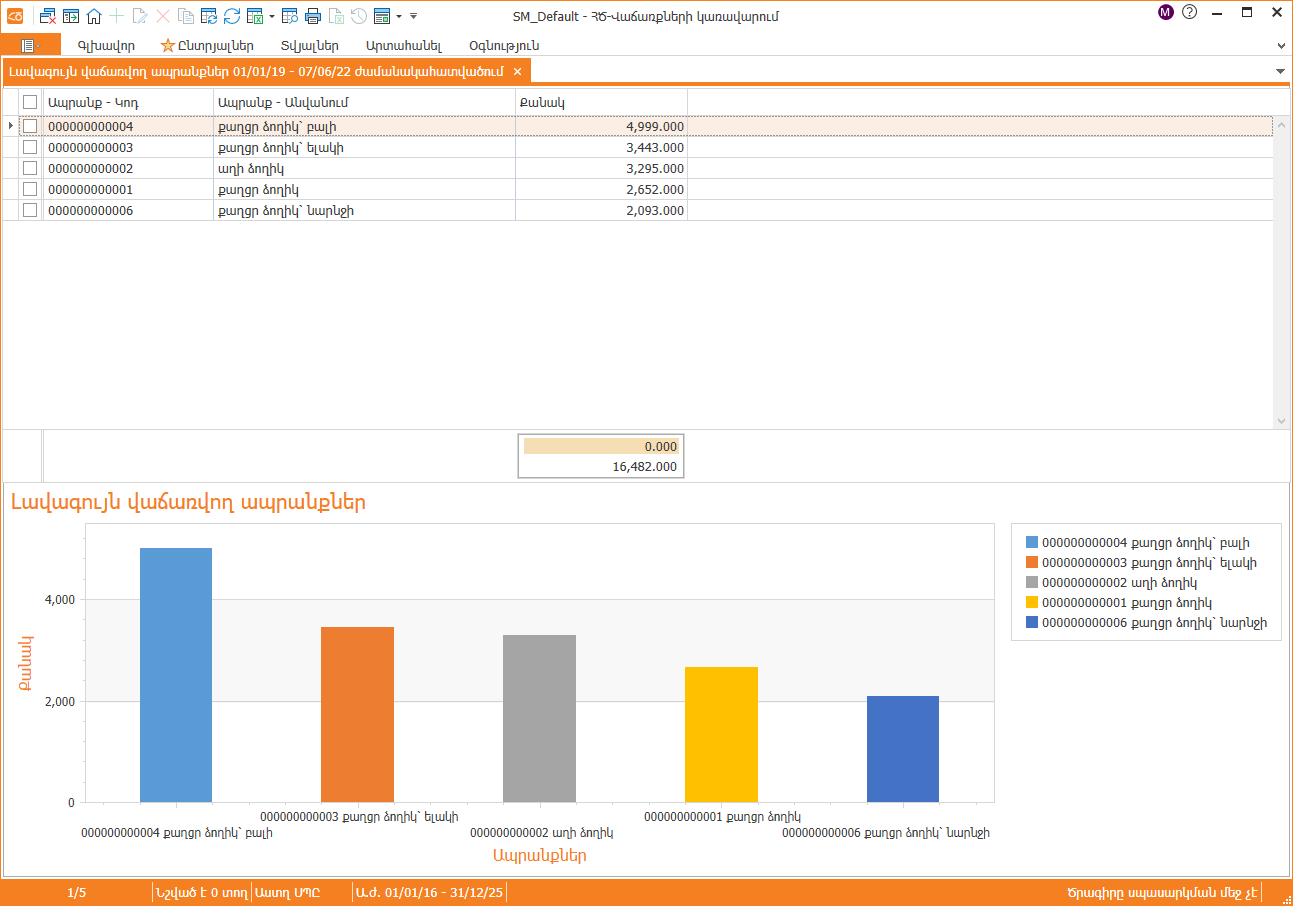The width and height of the screenshot is (1293, 906).
Task: Select the cell աղի ձողիկ in table
Action: click(x=364, y=168)
